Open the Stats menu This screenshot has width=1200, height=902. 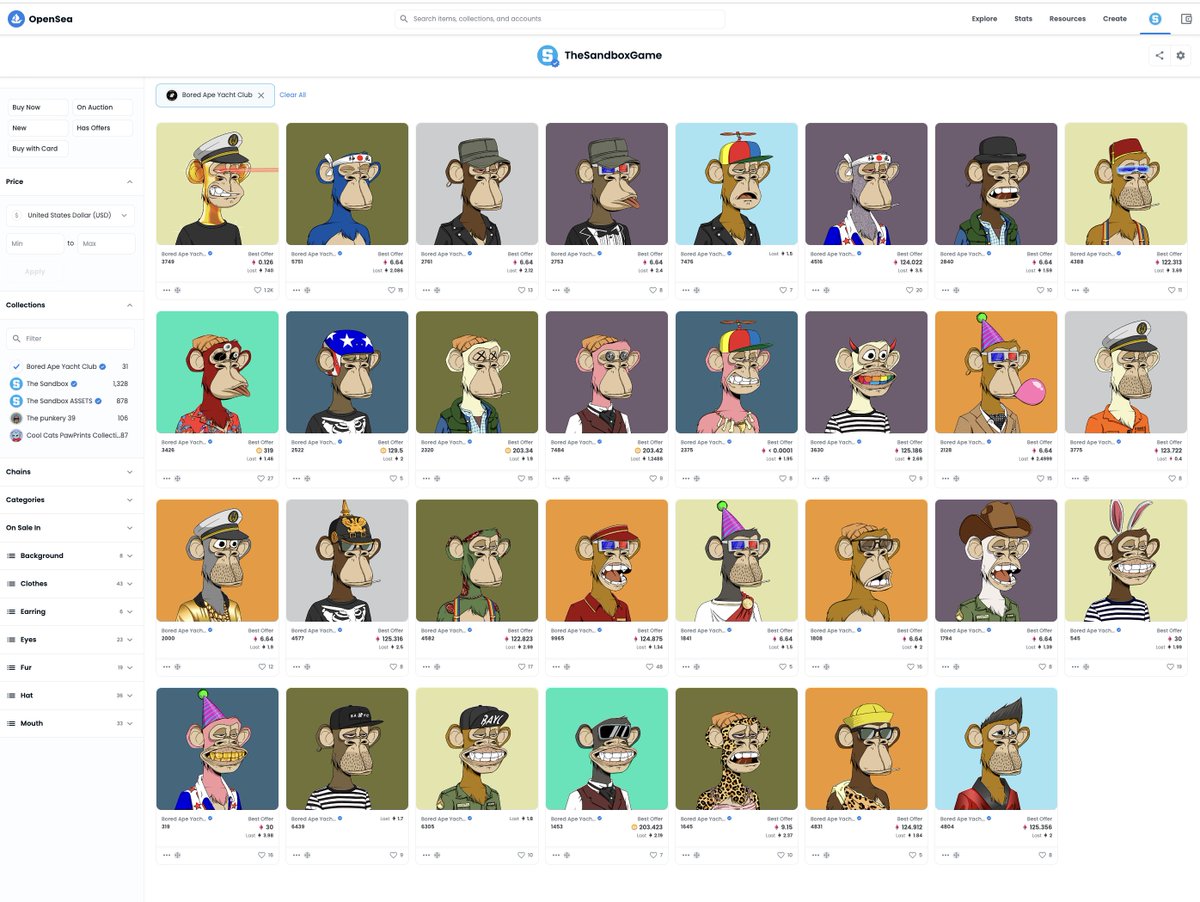[x=1023, y=19]
